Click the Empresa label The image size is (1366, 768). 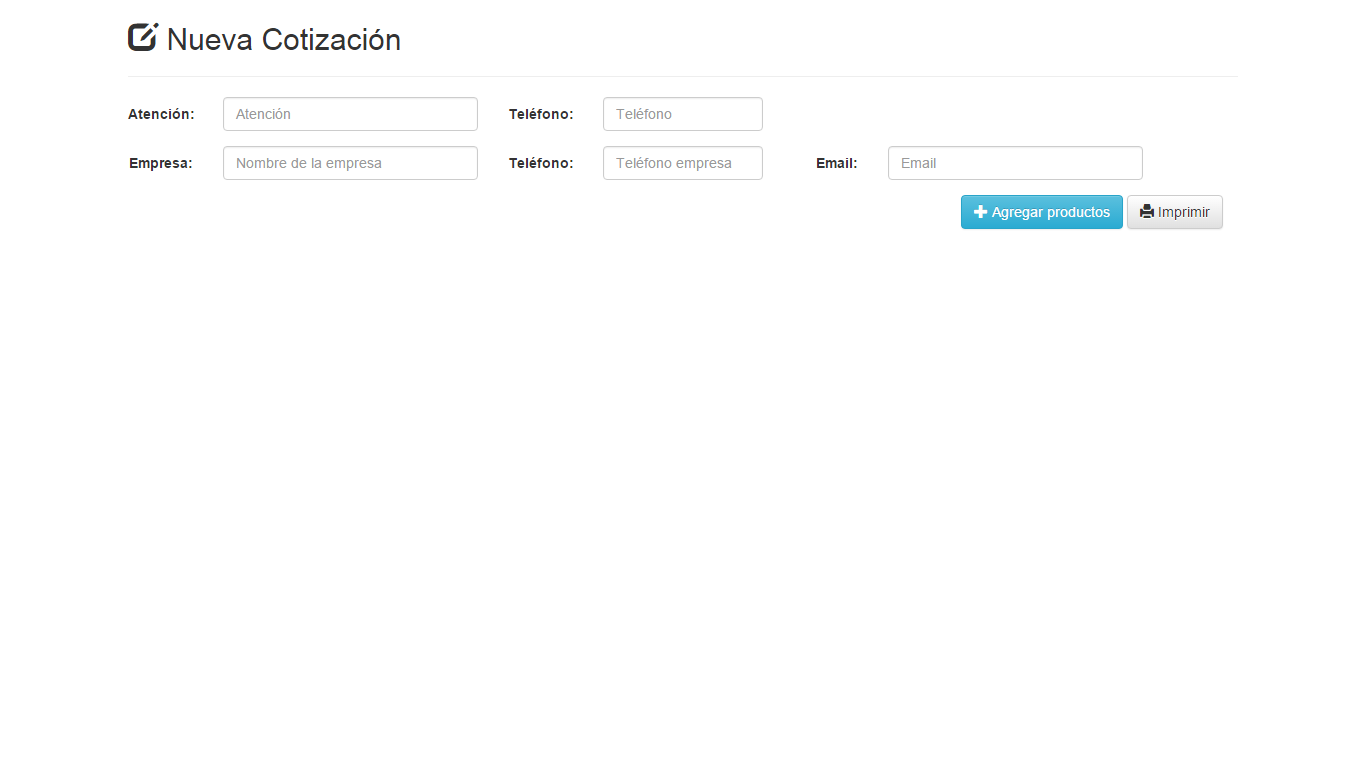tap(160, 163)
